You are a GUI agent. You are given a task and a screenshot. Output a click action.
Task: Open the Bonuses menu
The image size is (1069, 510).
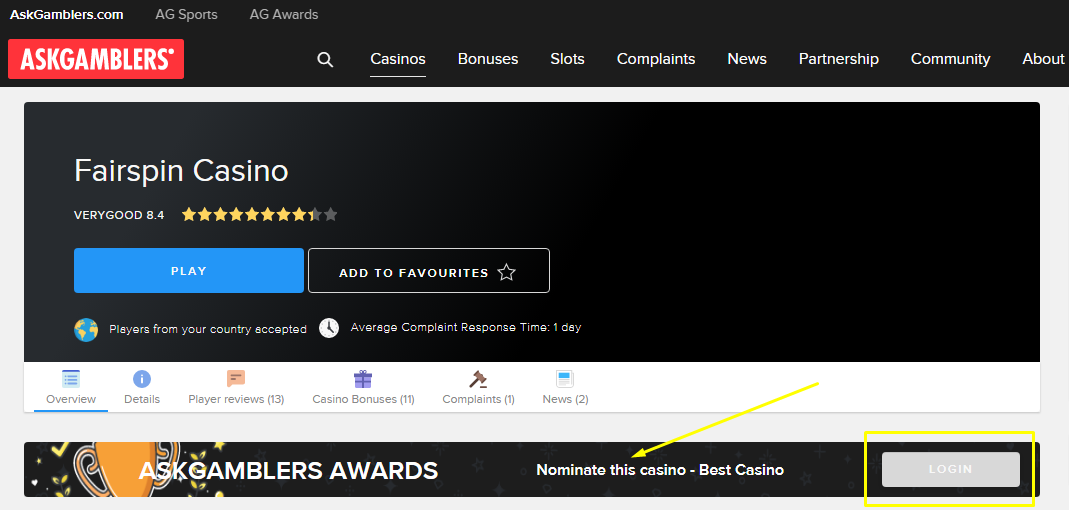[488, 59]
